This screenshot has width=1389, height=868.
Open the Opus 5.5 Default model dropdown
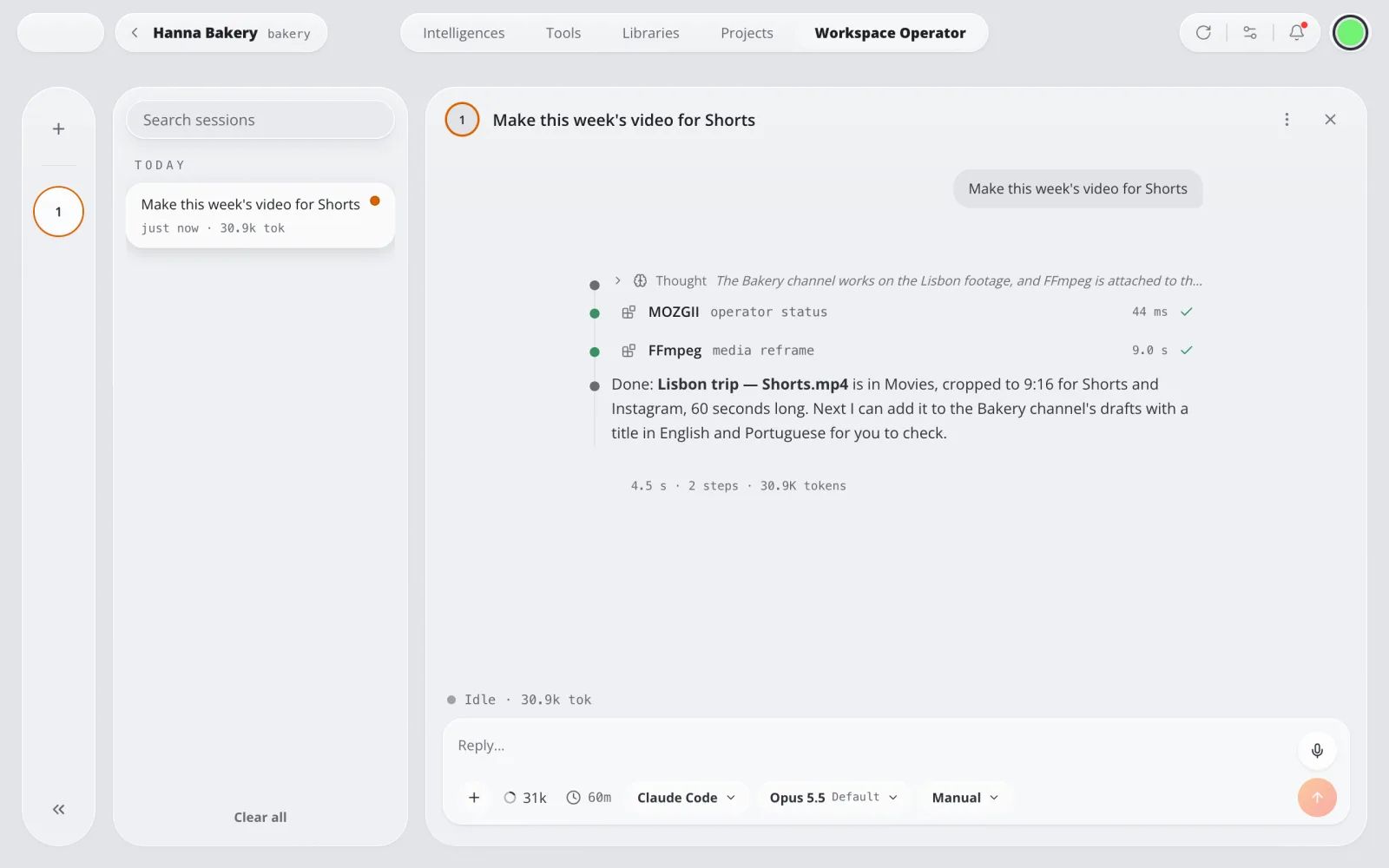point(833,797)
